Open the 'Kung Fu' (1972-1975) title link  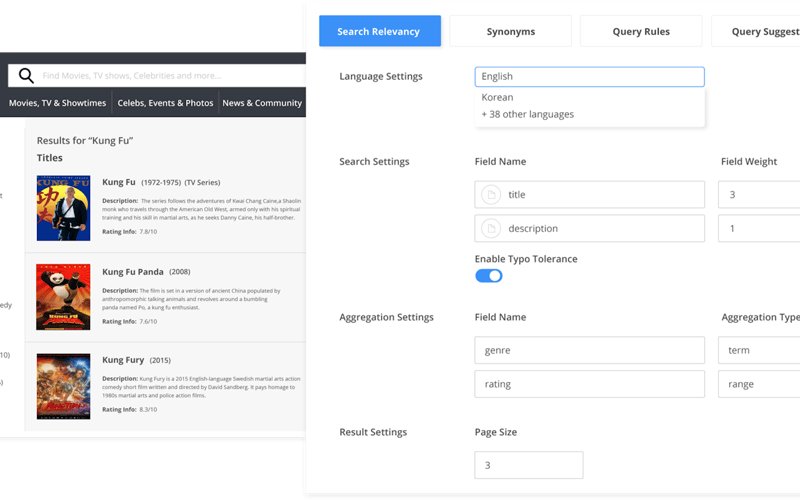pos(119,182)
